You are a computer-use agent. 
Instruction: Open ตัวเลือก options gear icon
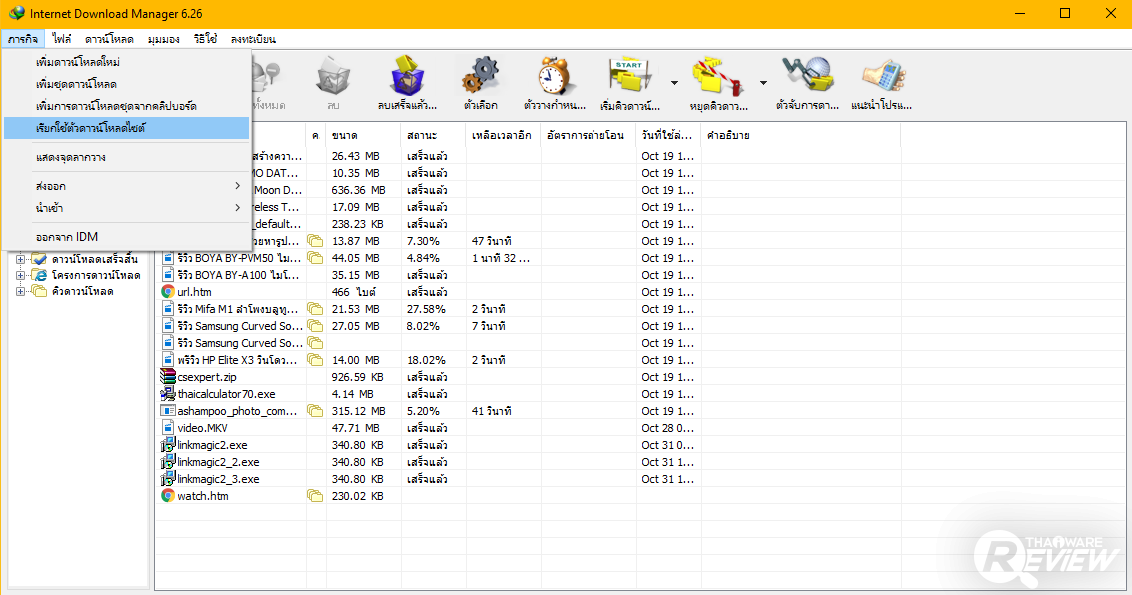481,76
